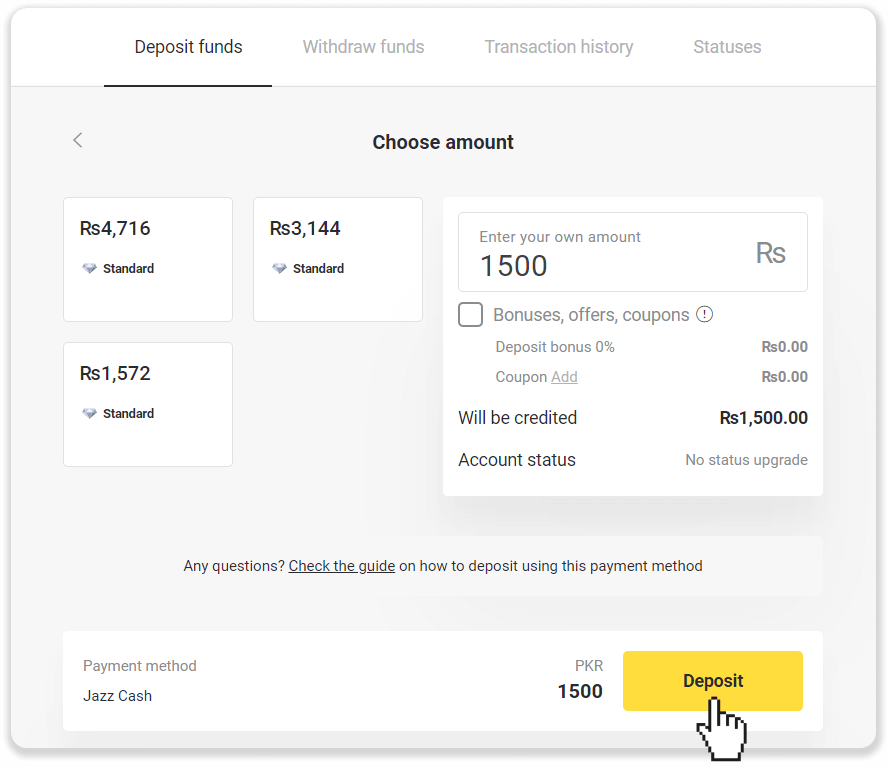Screen dimensions: 889x767
Task: Select the Rs4,716 amount card
Action: 148,259
